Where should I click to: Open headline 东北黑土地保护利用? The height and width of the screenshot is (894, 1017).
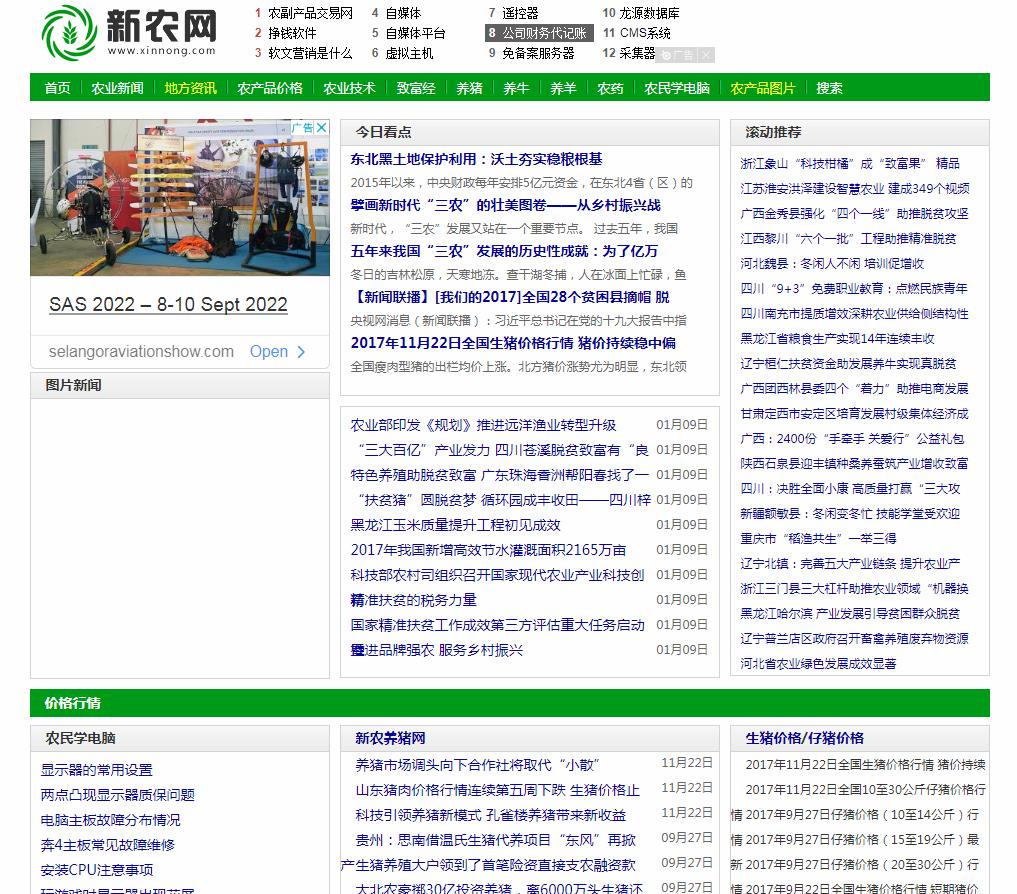coord(476,159)
